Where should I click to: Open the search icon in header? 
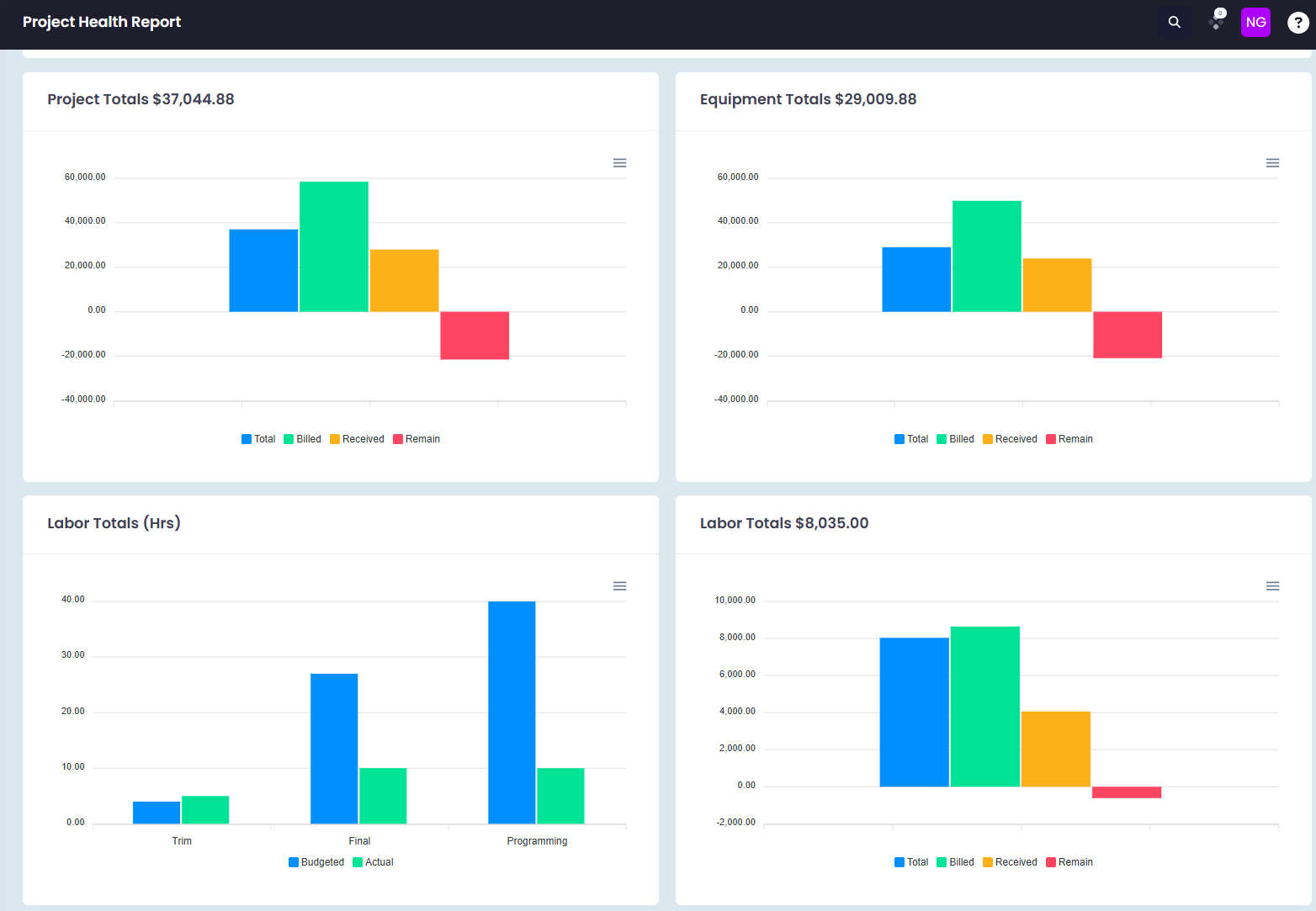click(x=1175, y=23)
